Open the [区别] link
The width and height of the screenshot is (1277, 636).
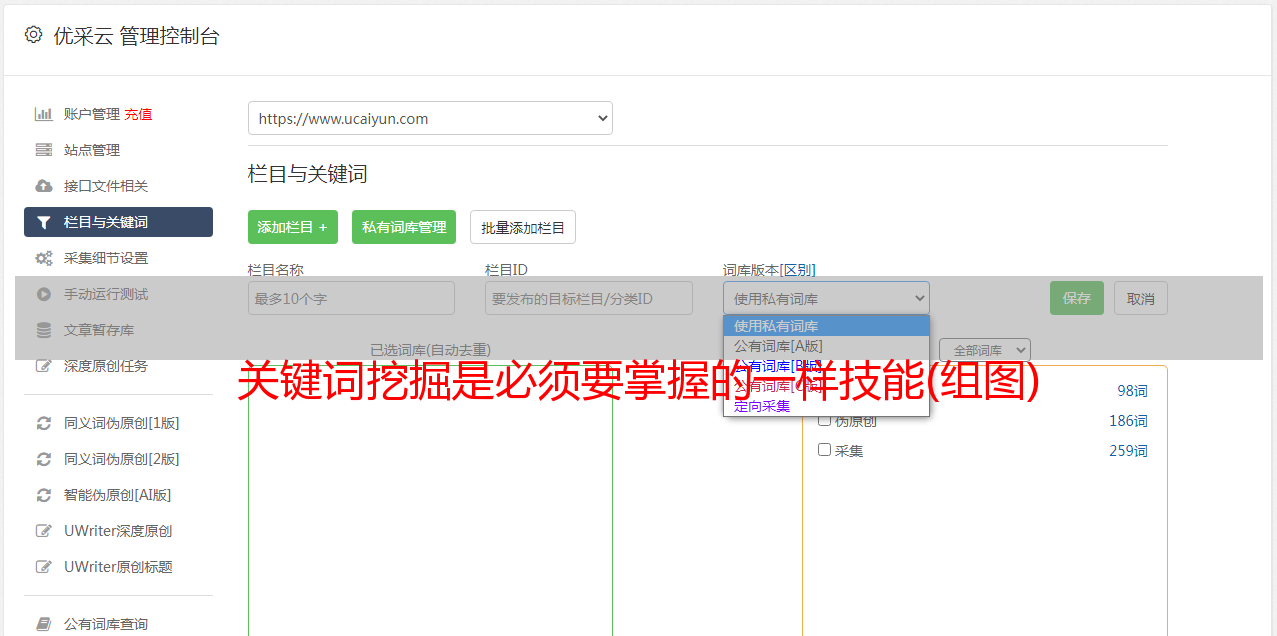point(798,270)
